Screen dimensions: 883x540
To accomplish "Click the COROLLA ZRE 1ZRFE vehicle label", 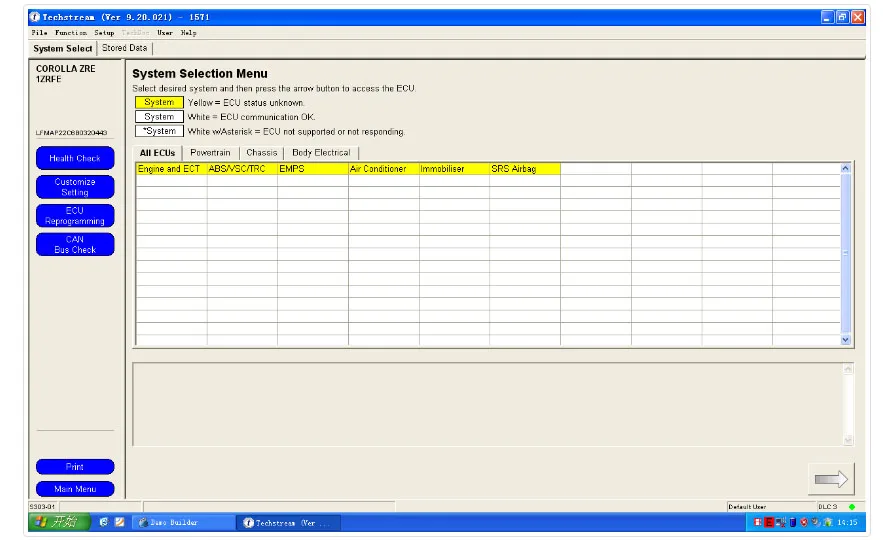I will pos(65,74).
